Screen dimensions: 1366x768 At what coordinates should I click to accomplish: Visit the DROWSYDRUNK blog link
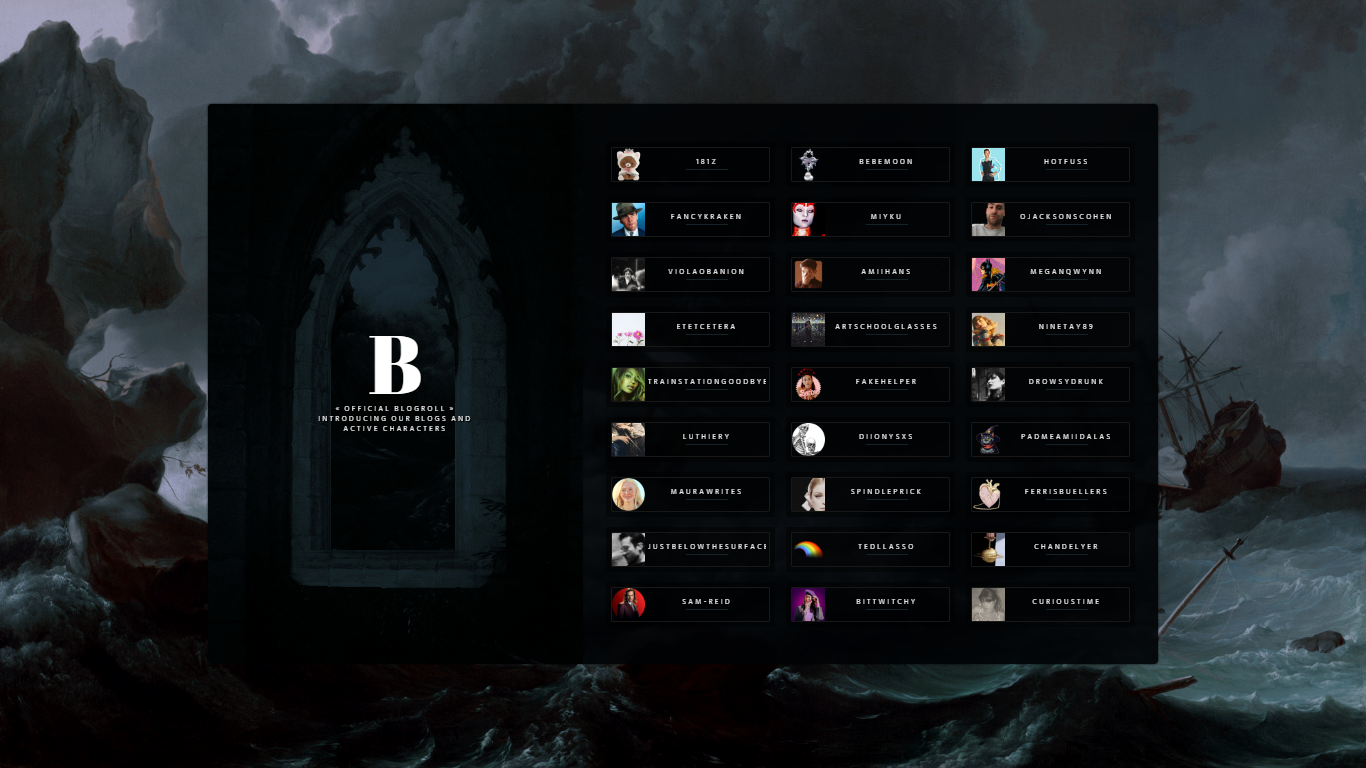(x=1066, y=382)
